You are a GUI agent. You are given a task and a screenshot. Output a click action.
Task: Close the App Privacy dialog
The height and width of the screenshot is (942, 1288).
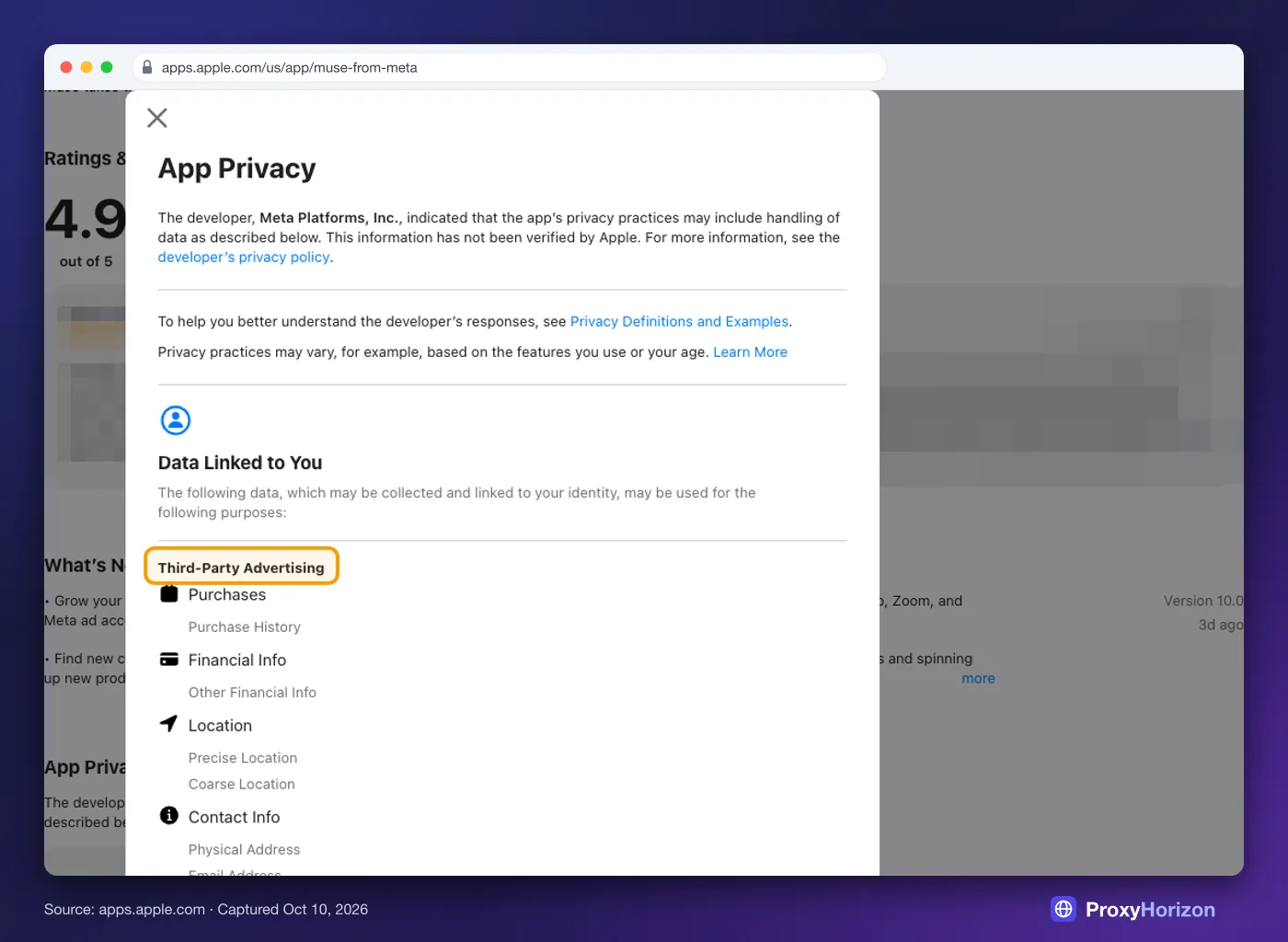(x=157, y=118)
